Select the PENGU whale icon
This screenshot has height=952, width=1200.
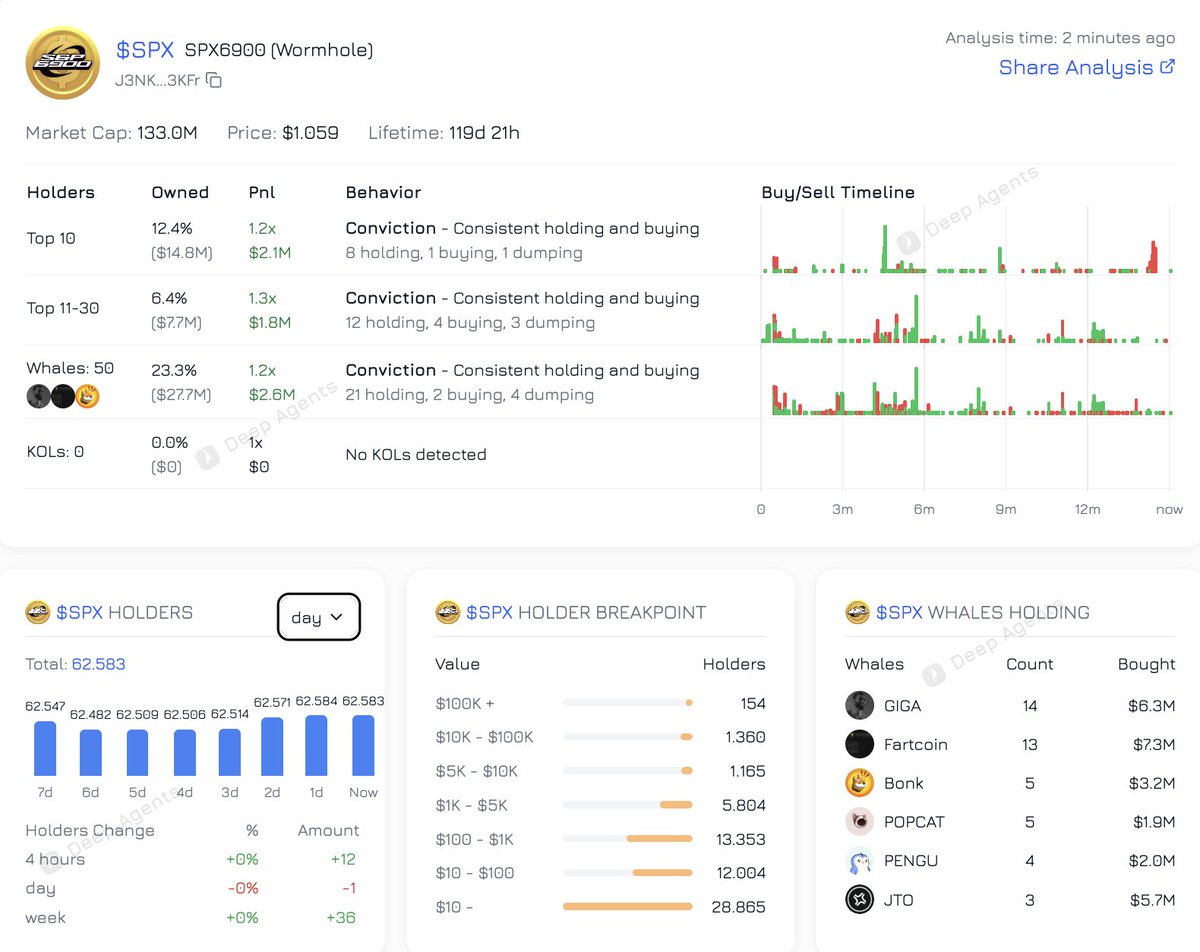(x=858, y=860)
